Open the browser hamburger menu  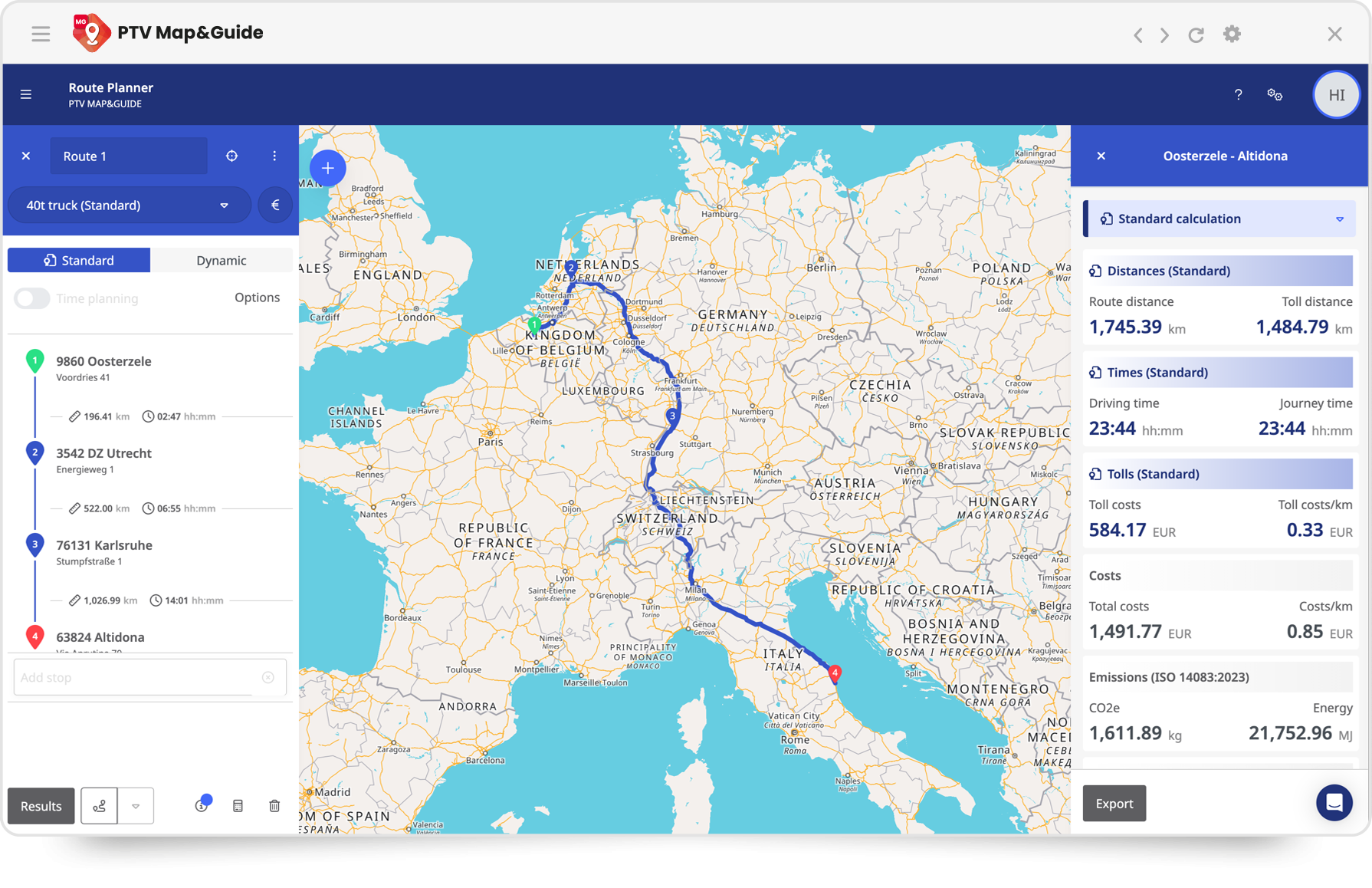pos(41,34)
